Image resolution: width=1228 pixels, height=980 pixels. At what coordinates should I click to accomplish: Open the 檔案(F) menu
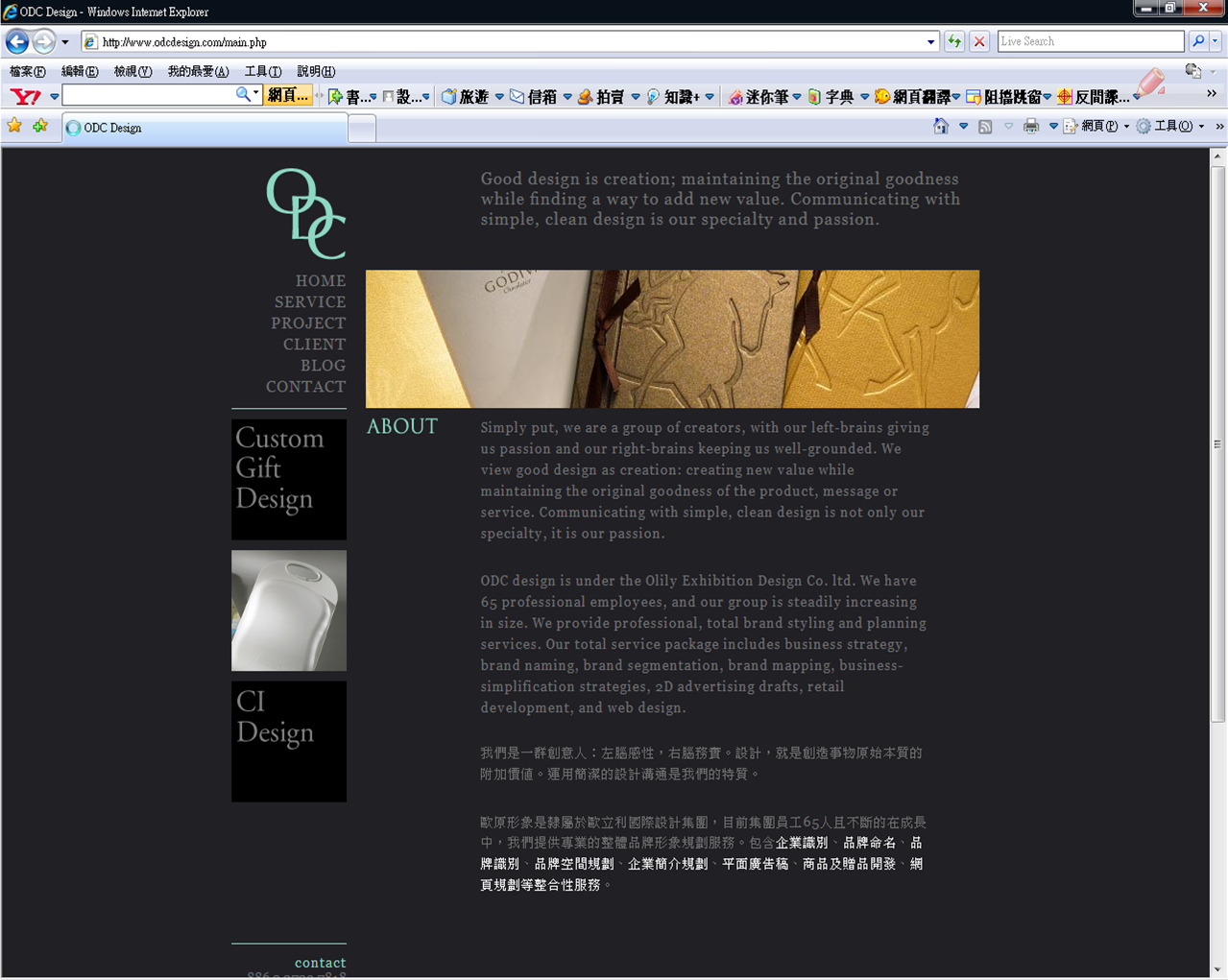tap(27, 72)
